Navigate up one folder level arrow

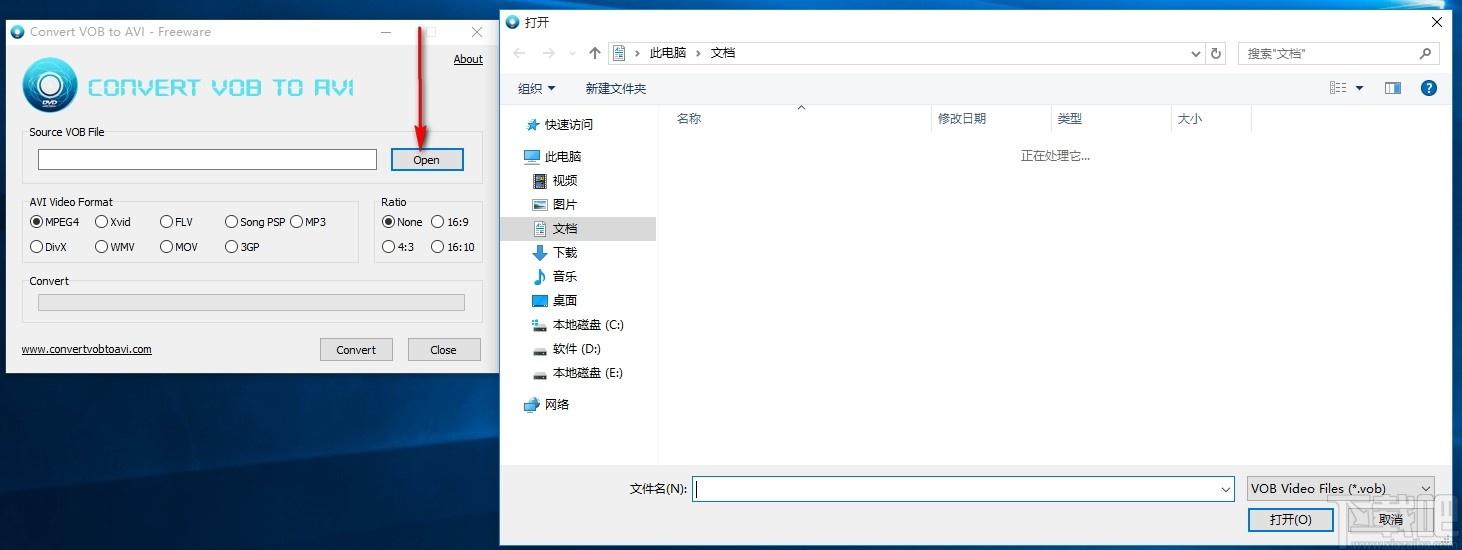click(595, 53)
